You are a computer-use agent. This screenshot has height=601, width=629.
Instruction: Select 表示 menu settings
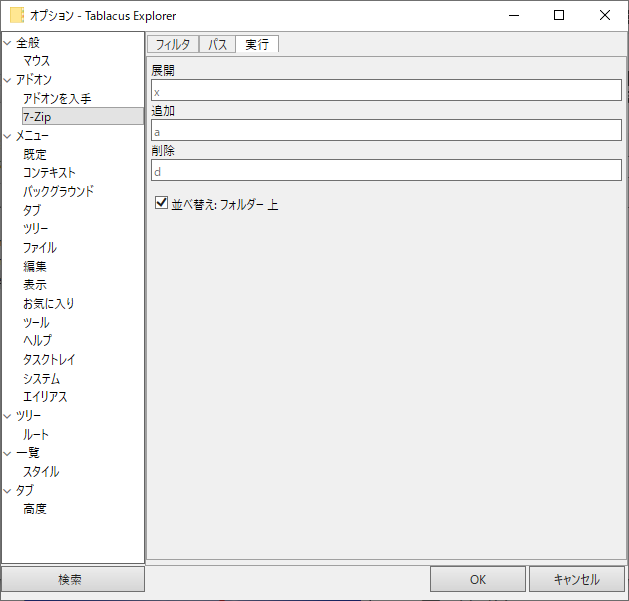(x=35, y=284)
